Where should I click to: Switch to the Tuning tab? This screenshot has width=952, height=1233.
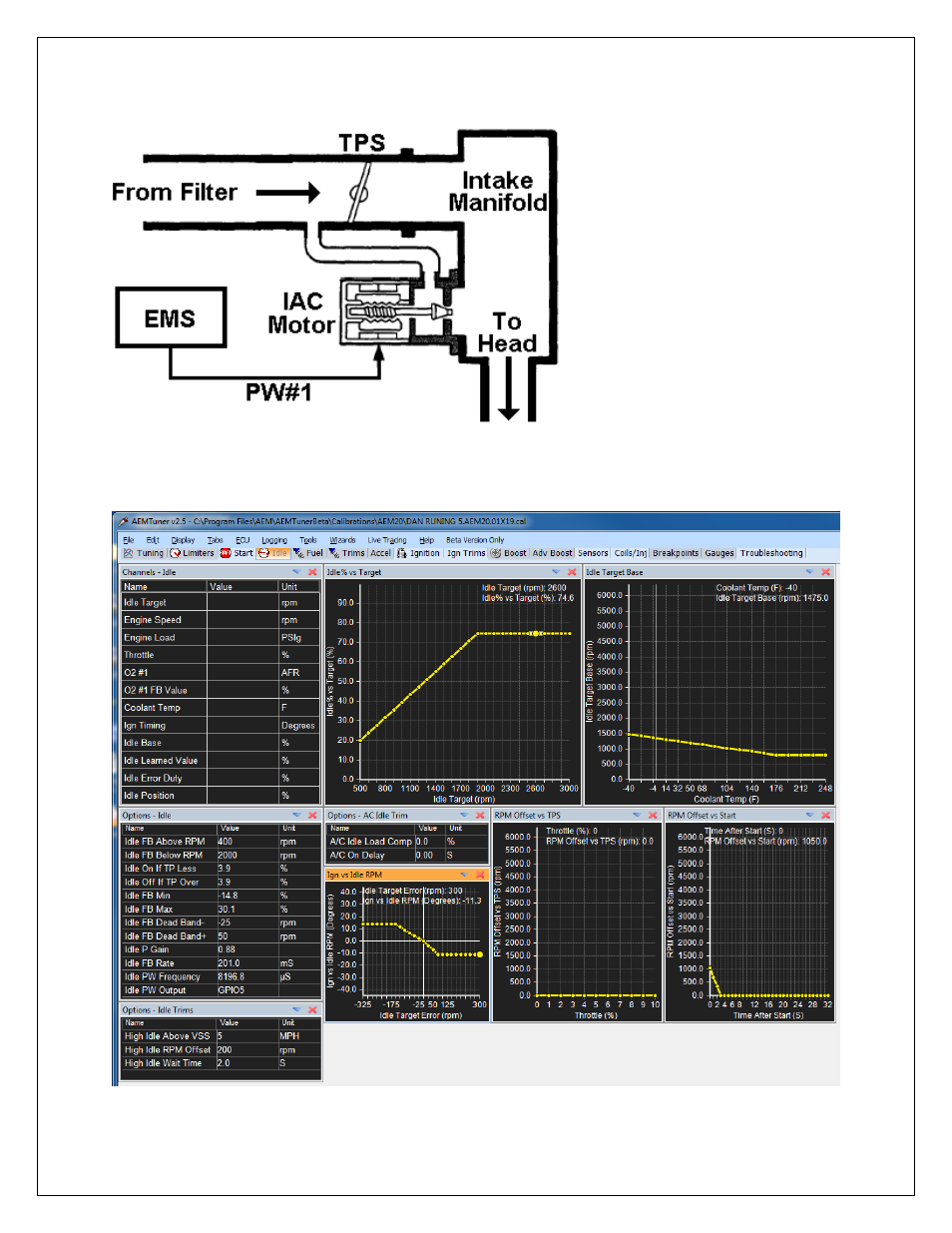(x=144, y=553)
